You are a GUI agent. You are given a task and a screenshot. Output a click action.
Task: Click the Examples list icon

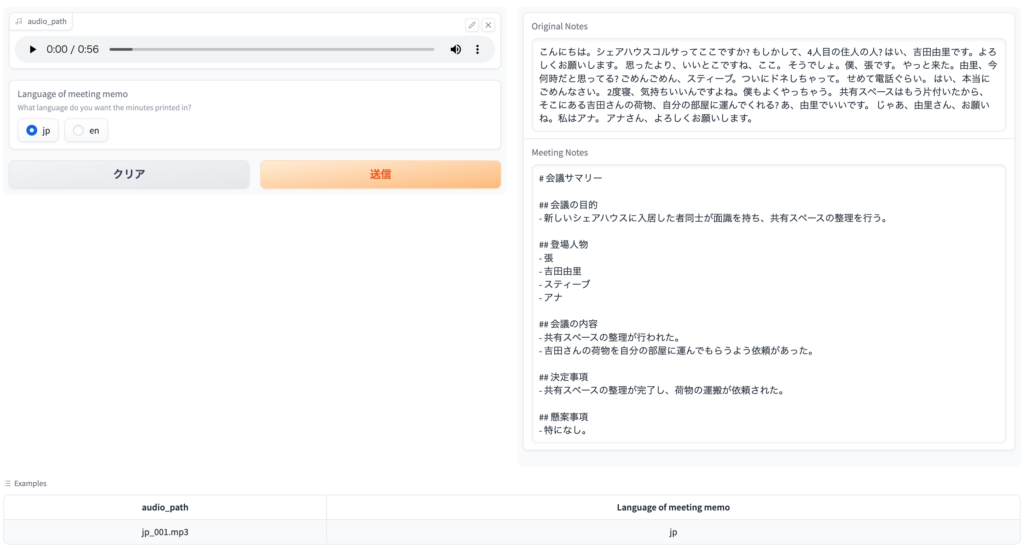point(8,483)
